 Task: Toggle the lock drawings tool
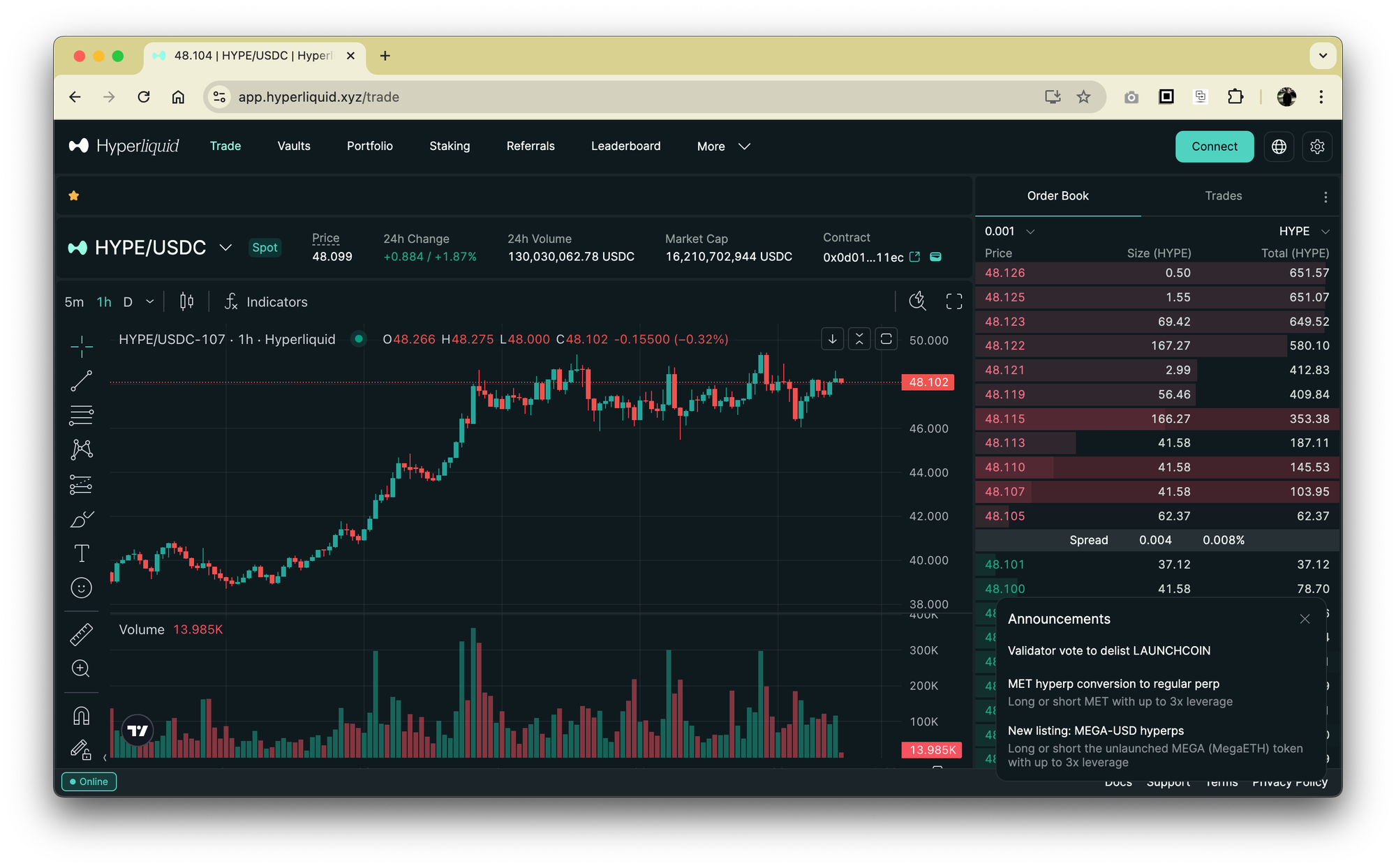81,750
